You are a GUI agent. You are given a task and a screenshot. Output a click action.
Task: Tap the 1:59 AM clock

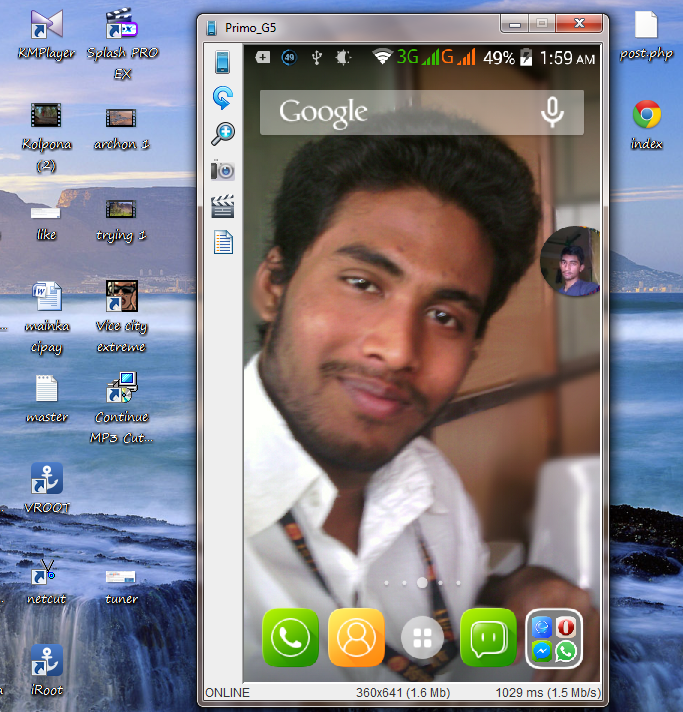point(567,58)
